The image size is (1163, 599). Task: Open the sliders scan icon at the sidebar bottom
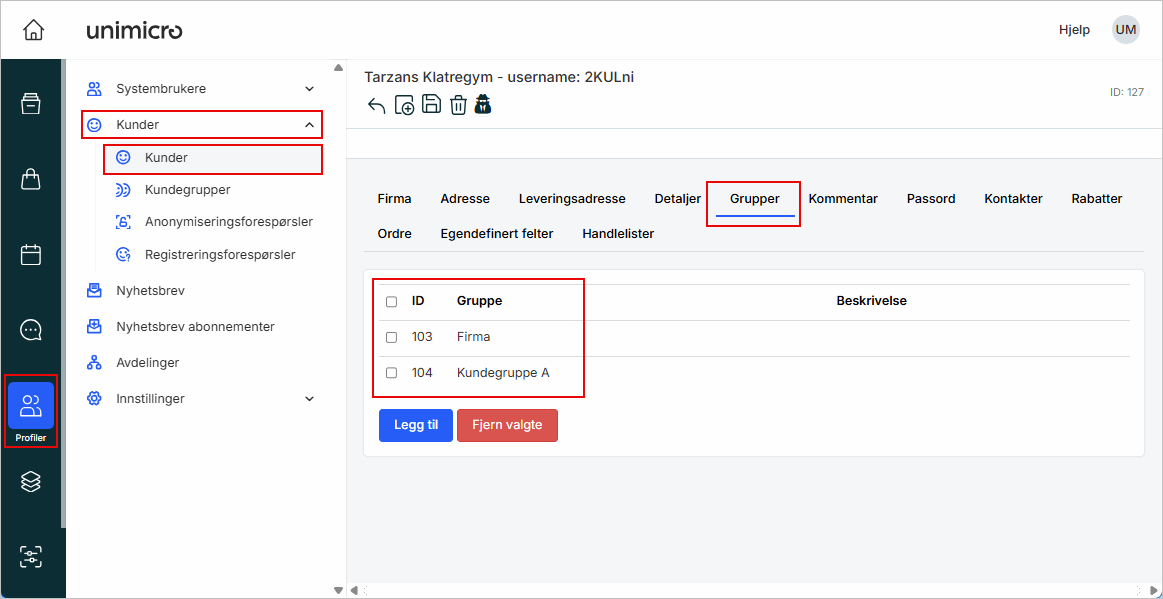point(30,557)
